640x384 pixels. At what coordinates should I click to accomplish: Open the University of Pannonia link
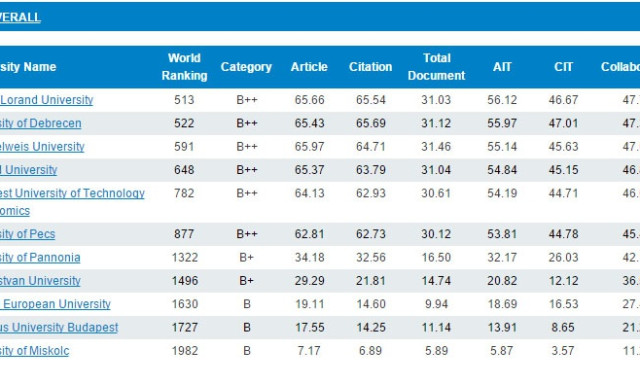tap(40, 257)
